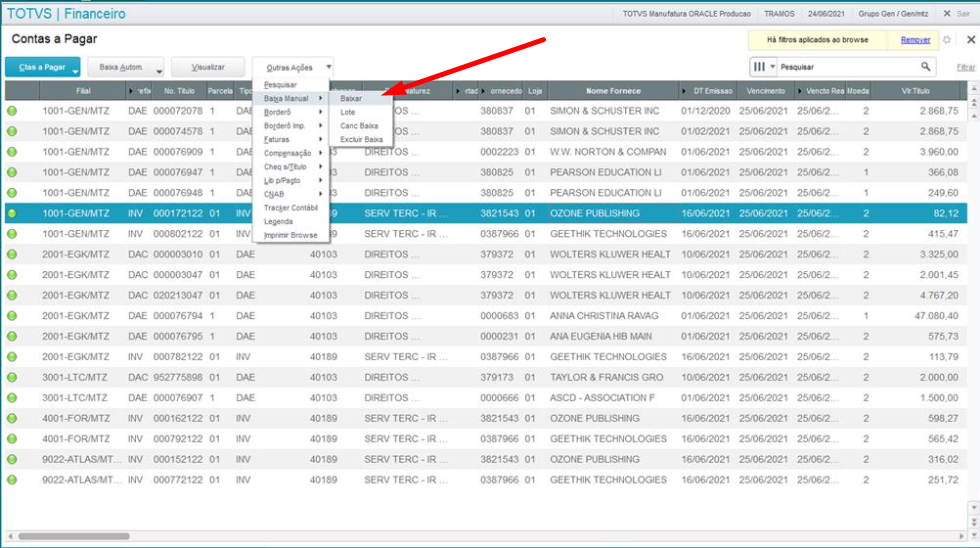Open browse settings gear icon
Viewport: 980px width, 548px height.
tap(947, 39)
